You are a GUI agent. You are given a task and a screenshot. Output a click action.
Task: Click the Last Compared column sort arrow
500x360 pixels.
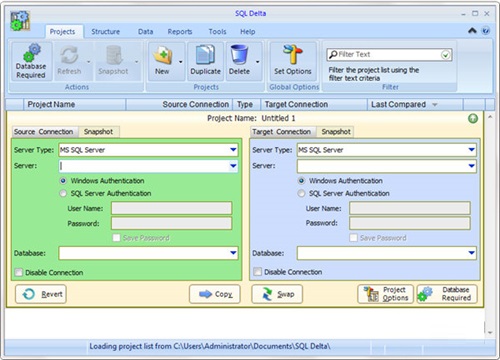pos(434,105)
